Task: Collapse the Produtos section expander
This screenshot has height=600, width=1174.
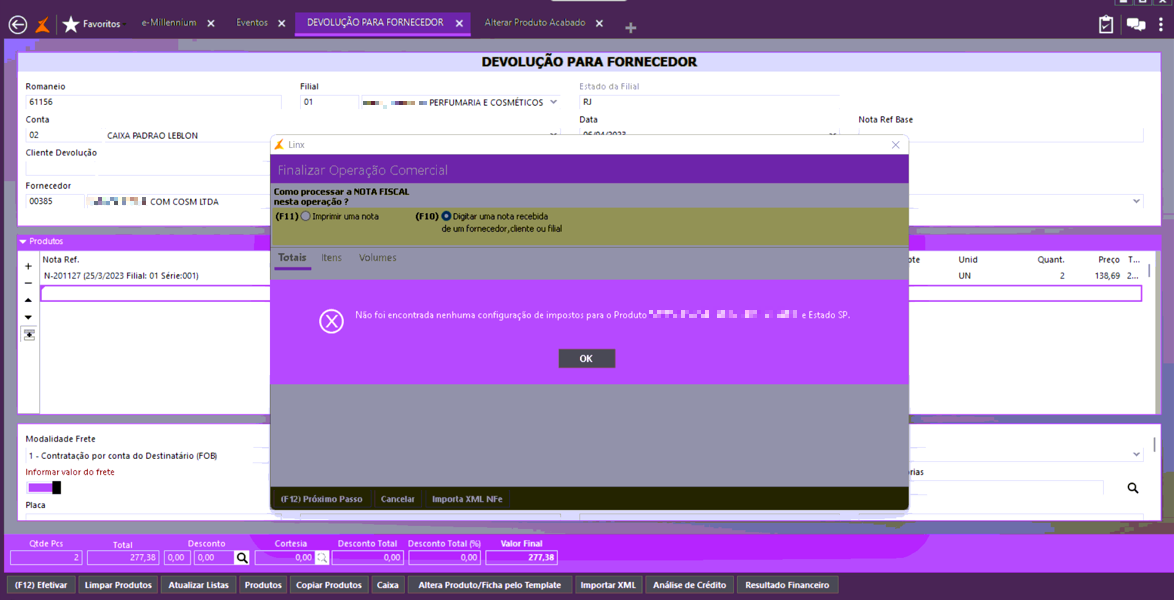Action: point(23,242)
